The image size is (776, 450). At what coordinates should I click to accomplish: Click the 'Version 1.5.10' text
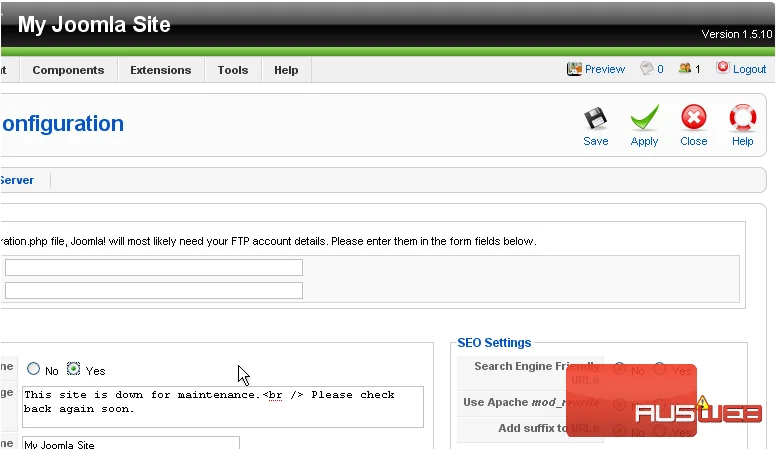tap(736, 34)
